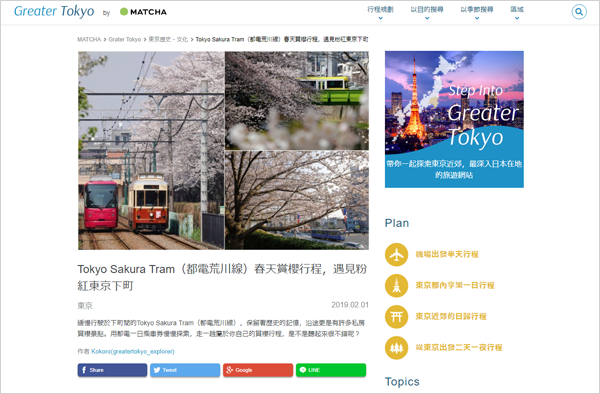Viewport: 600px width, 394px height.
Task: Click the Greater Tokyo site logo
Action: click(x=54, y=11)
